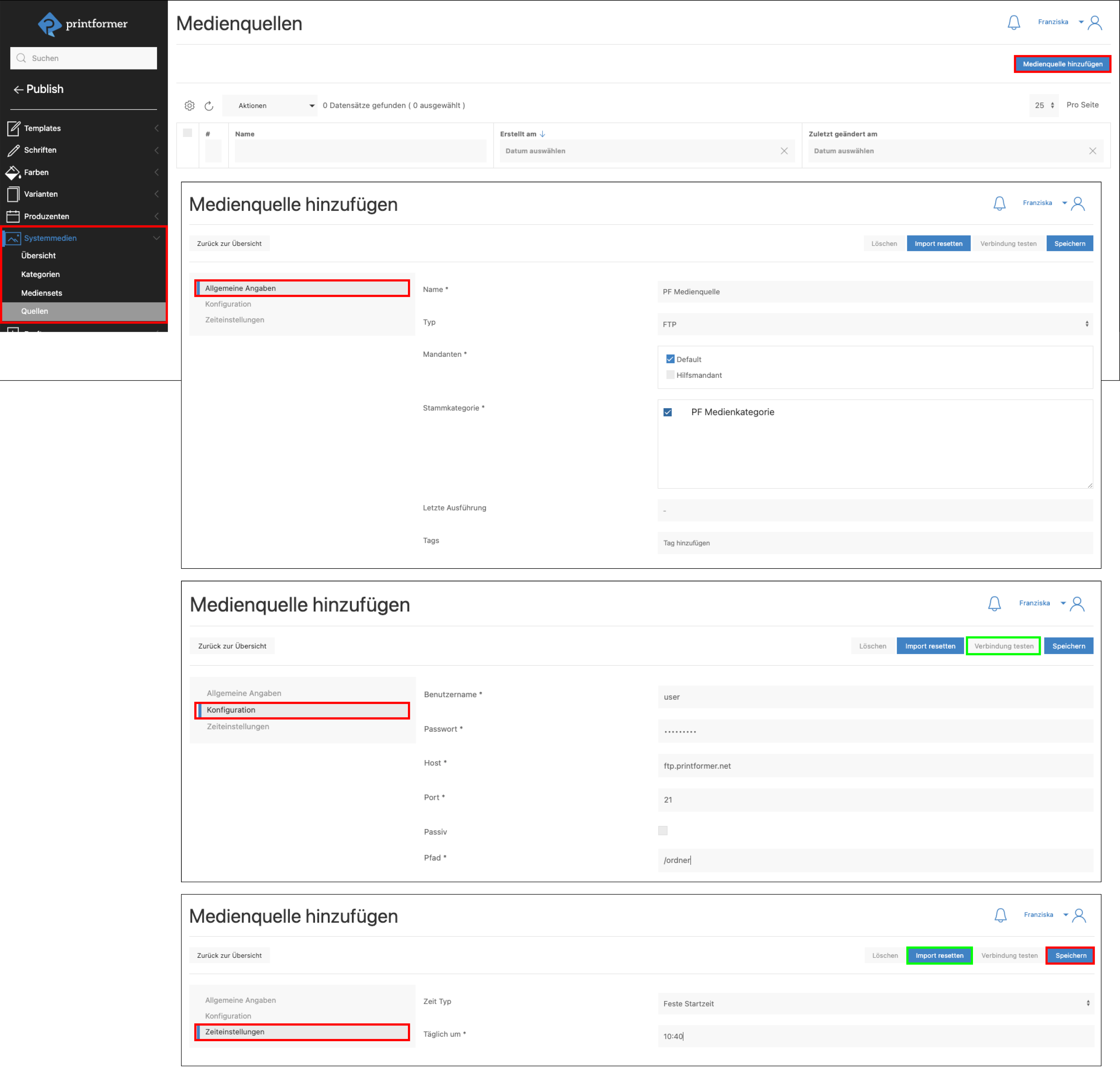Click the Medienquelle hinzufügen button
Viewport: 1120px width, 1079px height.
1062,64
